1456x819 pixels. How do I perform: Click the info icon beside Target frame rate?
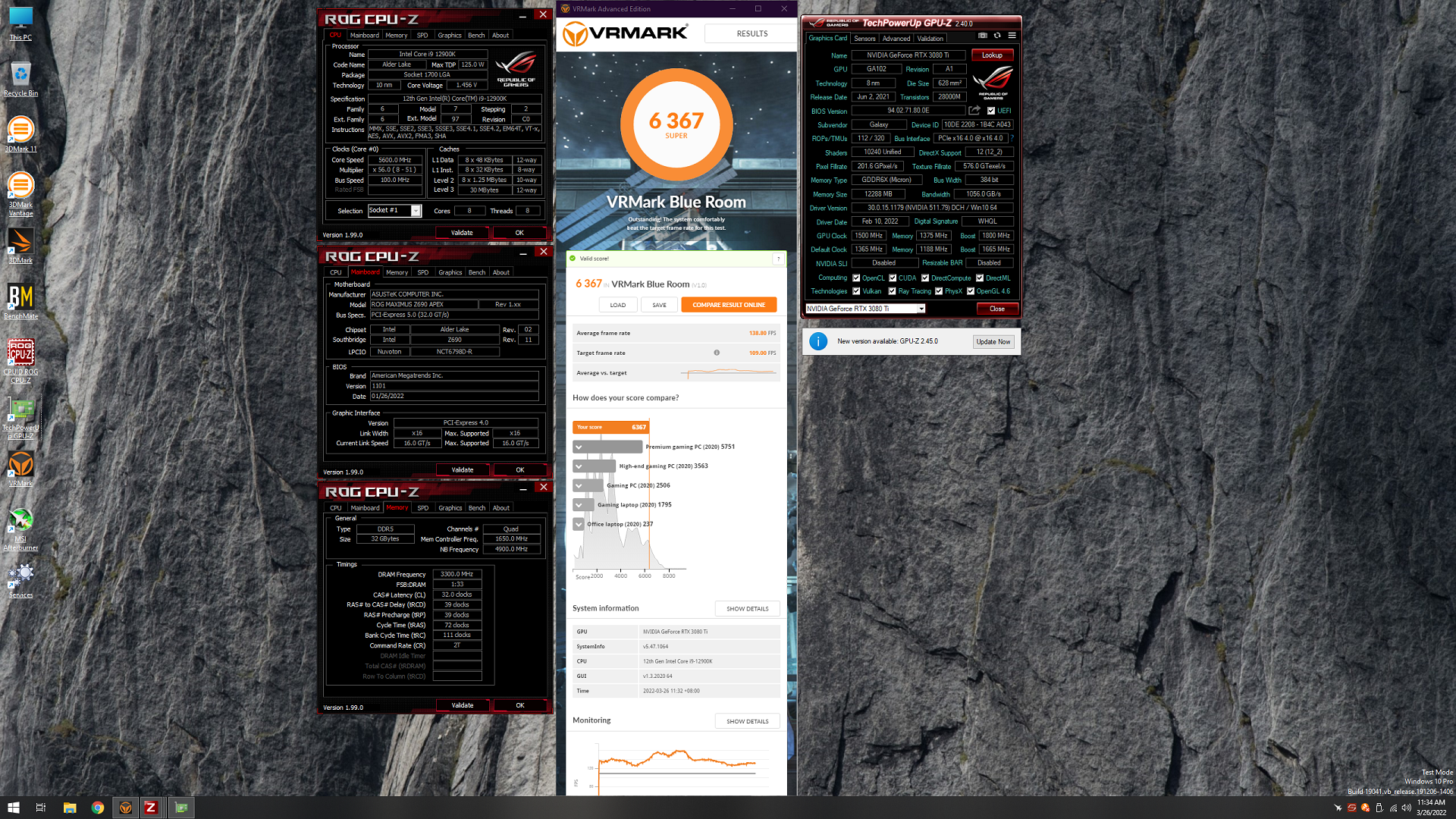(717, 353)
